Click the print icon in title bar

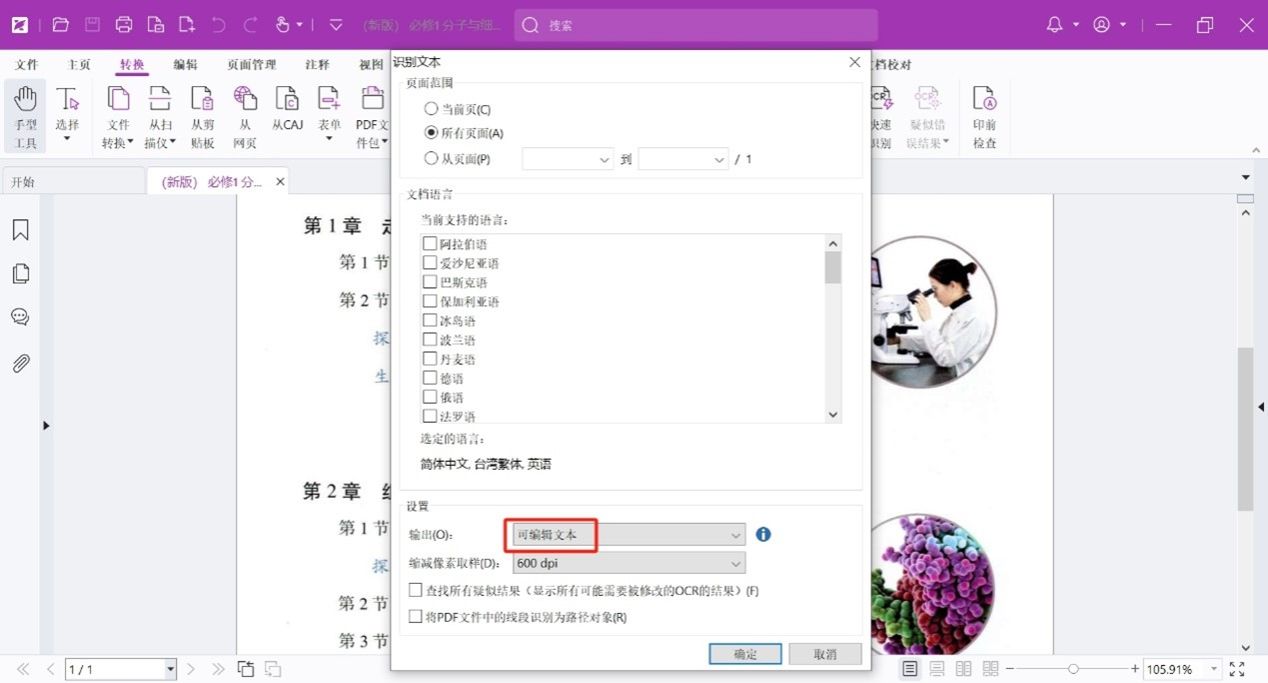click(x=123, y=25)
